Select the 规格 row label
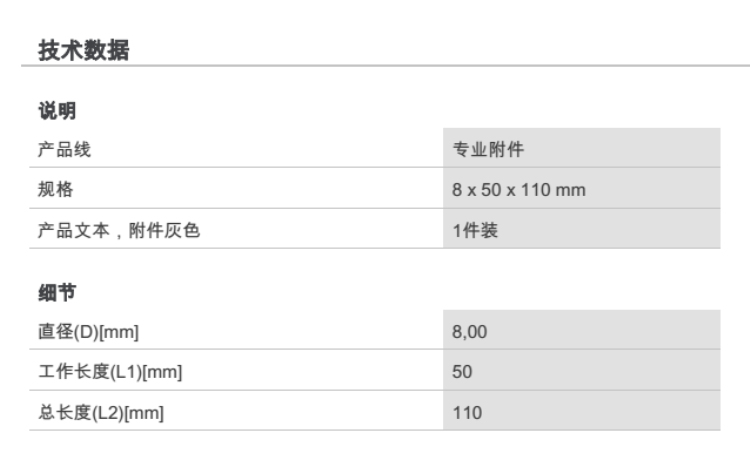Viewport: 750px width, 473px height. [52, 190]
